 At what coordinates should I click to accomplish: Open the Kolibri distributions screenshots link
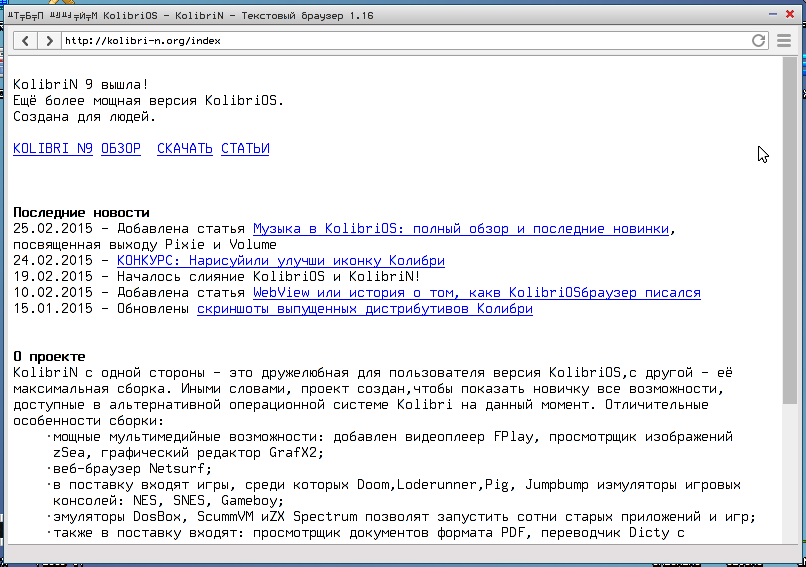[x=364, y=309]
